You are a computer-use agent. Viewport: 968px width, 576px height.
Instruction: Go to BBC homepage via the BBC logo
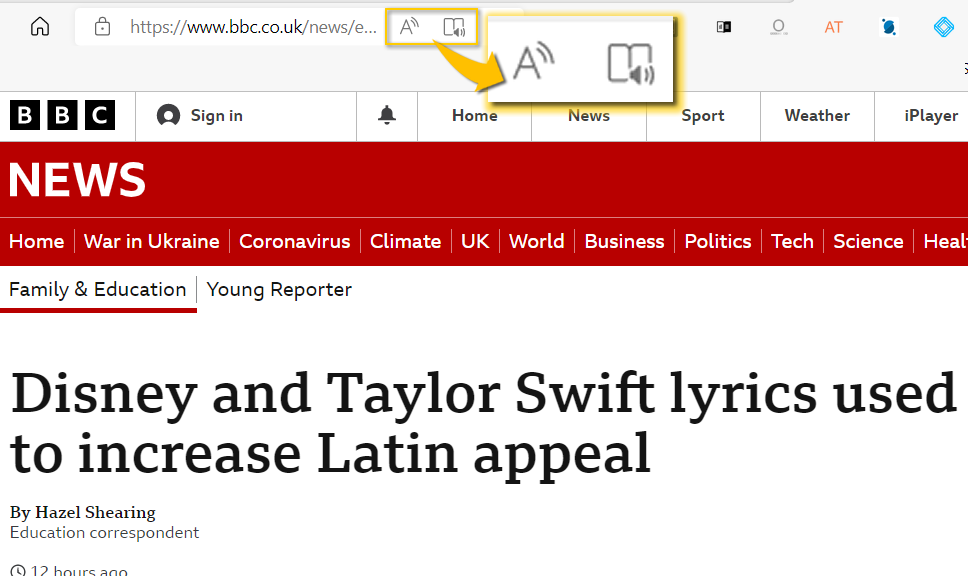point(62,115)
